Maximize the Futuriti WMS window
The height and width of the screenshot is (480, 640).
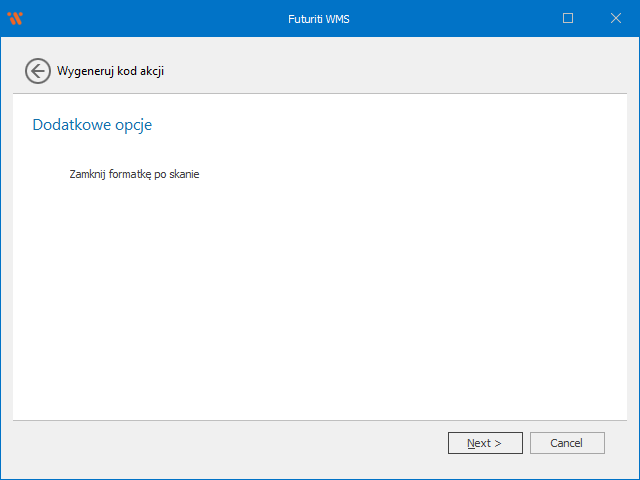click(x=568, y=18)
